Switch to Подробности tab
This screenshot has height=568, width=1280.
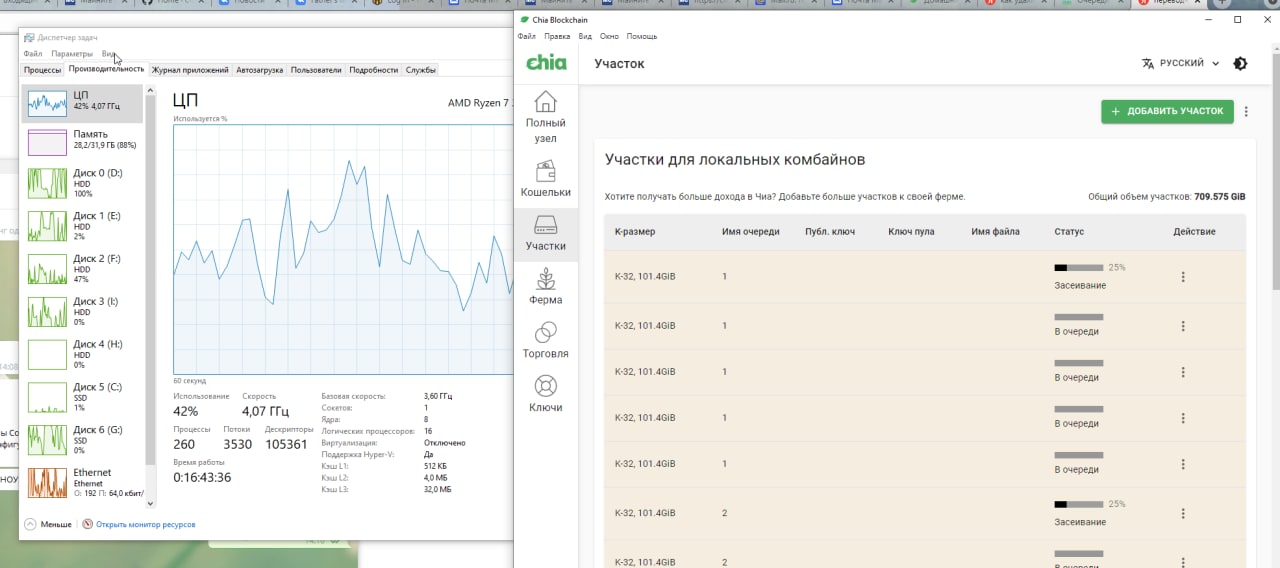point(374,70)
